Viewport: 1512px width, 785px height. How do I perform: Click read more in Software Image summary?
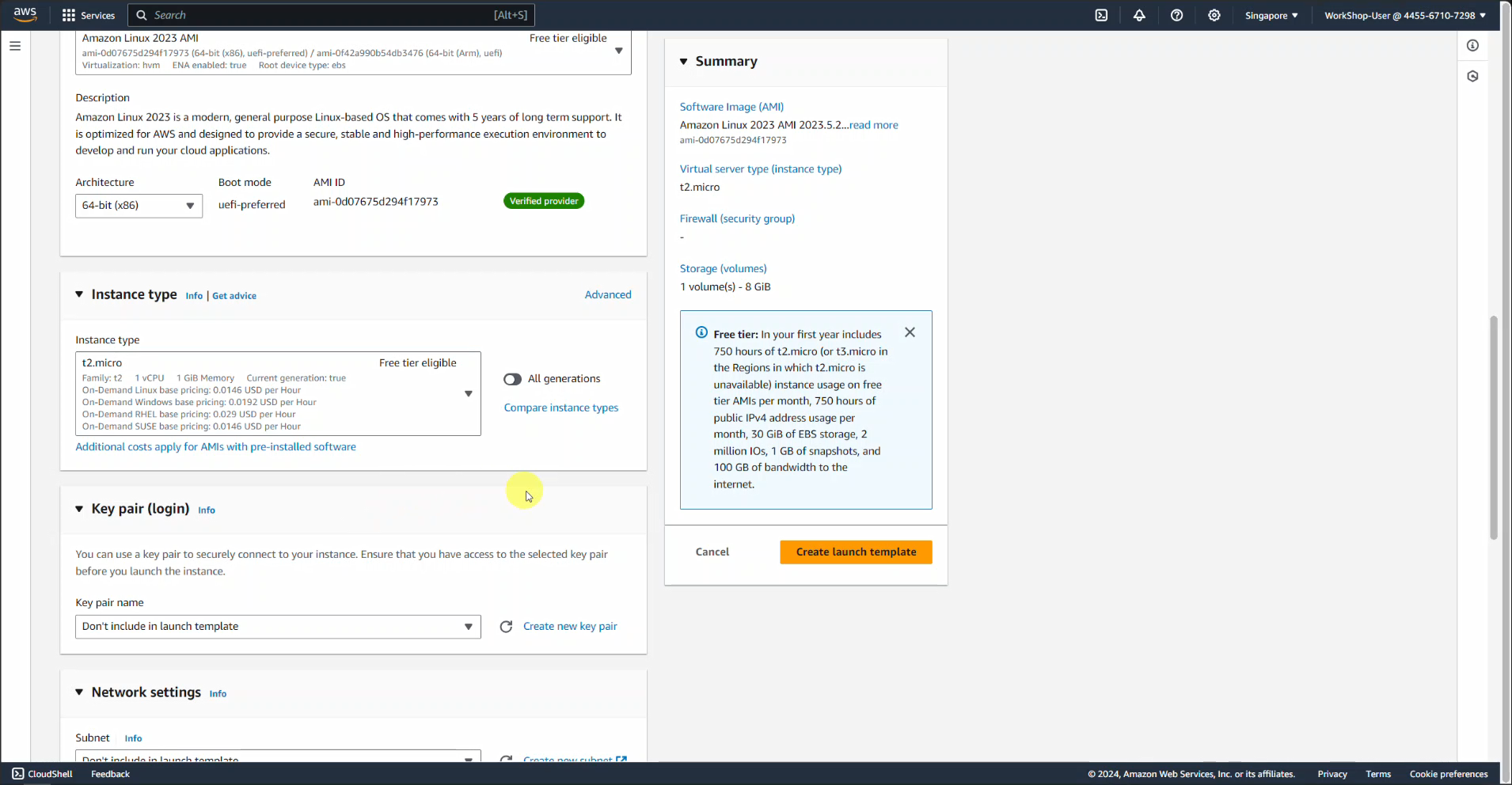tap(874, 125)
